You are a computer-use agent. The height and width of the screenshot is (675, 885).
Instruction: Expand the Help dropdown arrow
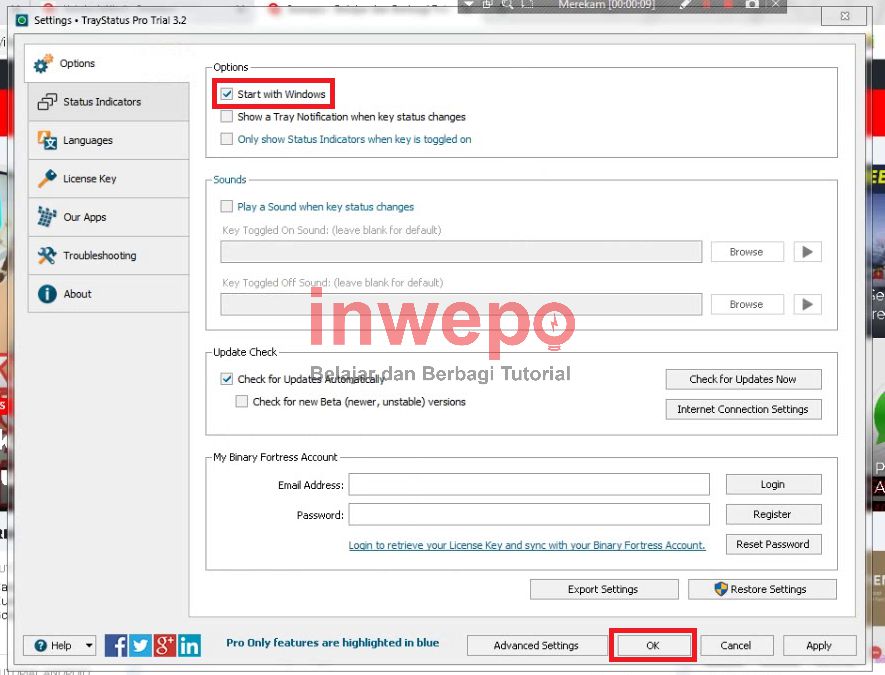(90, 645)
